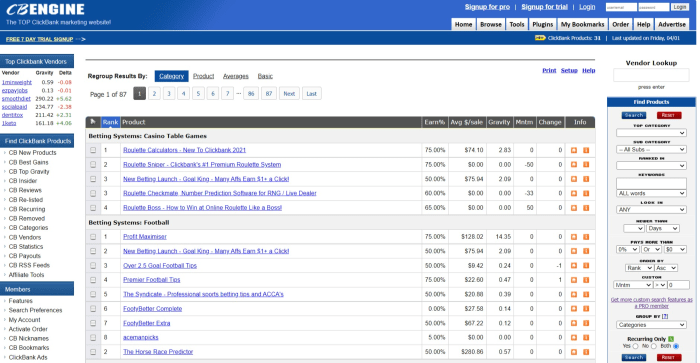Click the Vendor Lookup input field
This screenshot has width=700, height=363.
651,75
